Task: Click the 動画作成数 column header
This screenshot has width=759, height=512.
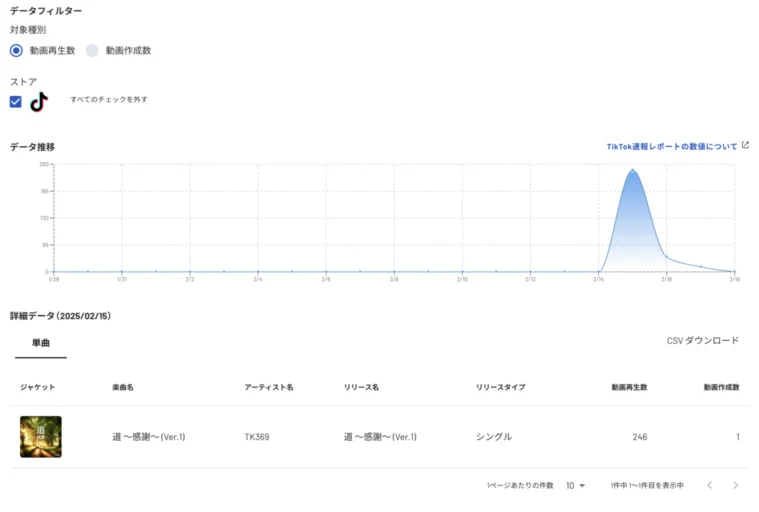Action: (720, 387)
